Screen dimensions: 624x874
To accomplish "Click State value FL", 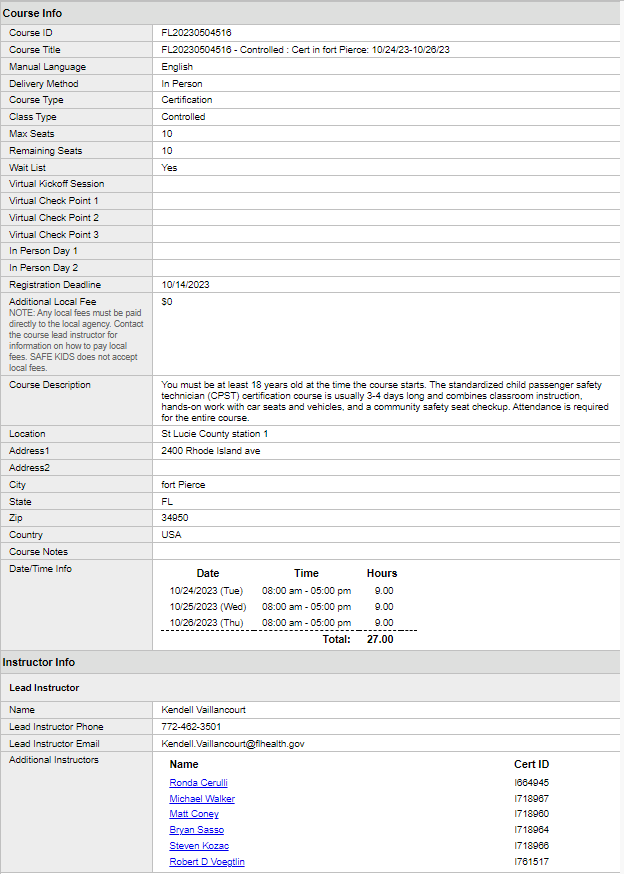I will pyautogui.click(x=167, y=502).
